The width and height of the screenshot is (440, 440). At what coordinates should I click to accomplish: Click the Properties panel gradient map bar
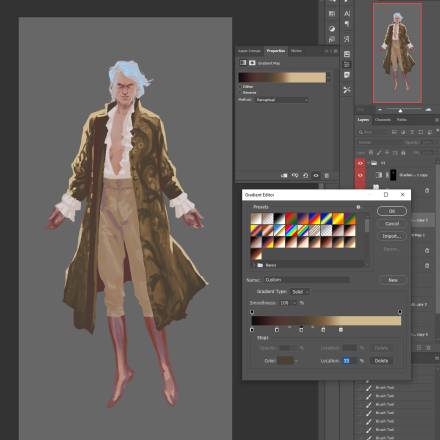[282, 77]
